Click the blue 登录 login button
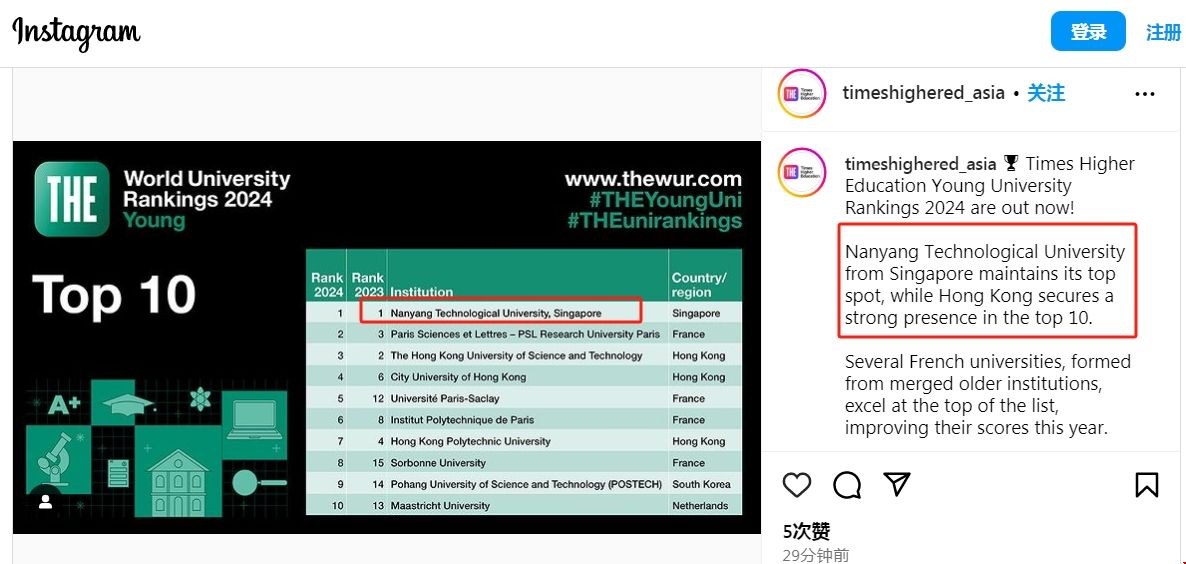Viewport: 1186px width, 564px height. click(1088, 32)
